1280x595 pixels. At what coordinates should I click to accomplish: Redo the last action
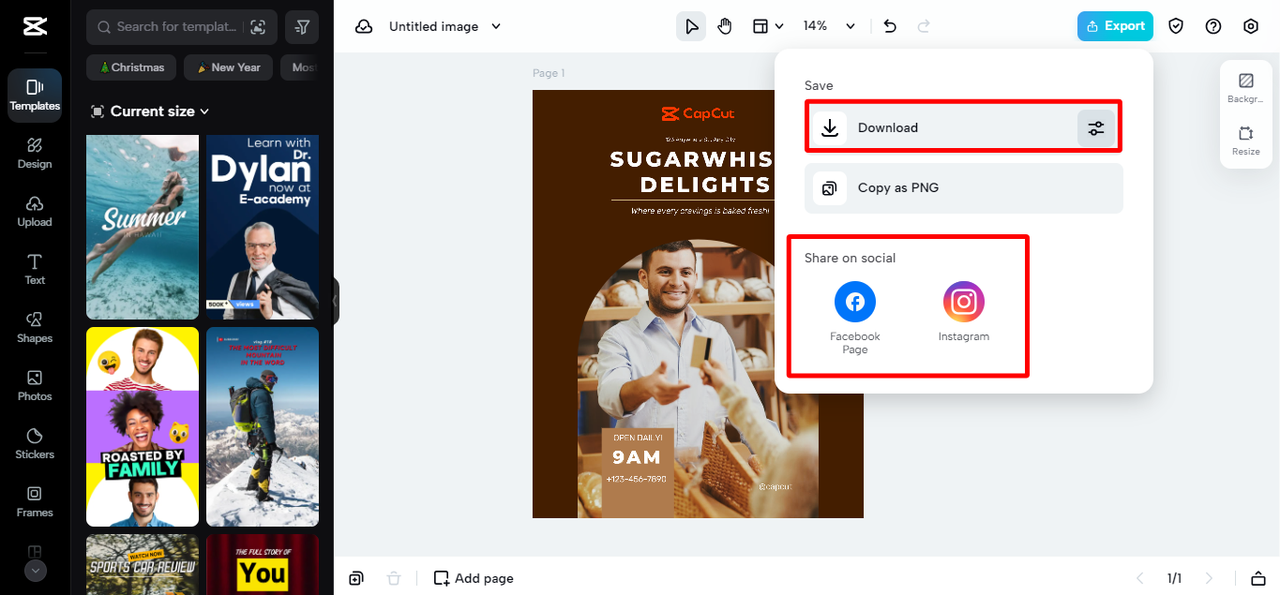click(x=923, y=26)
